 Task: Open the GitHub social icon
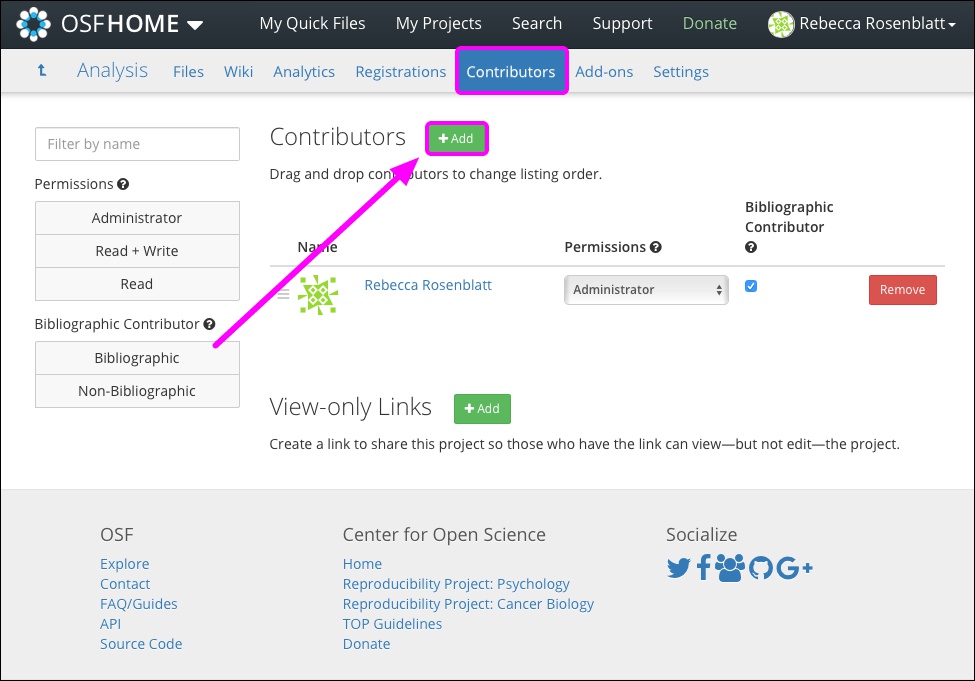point(760,568)
